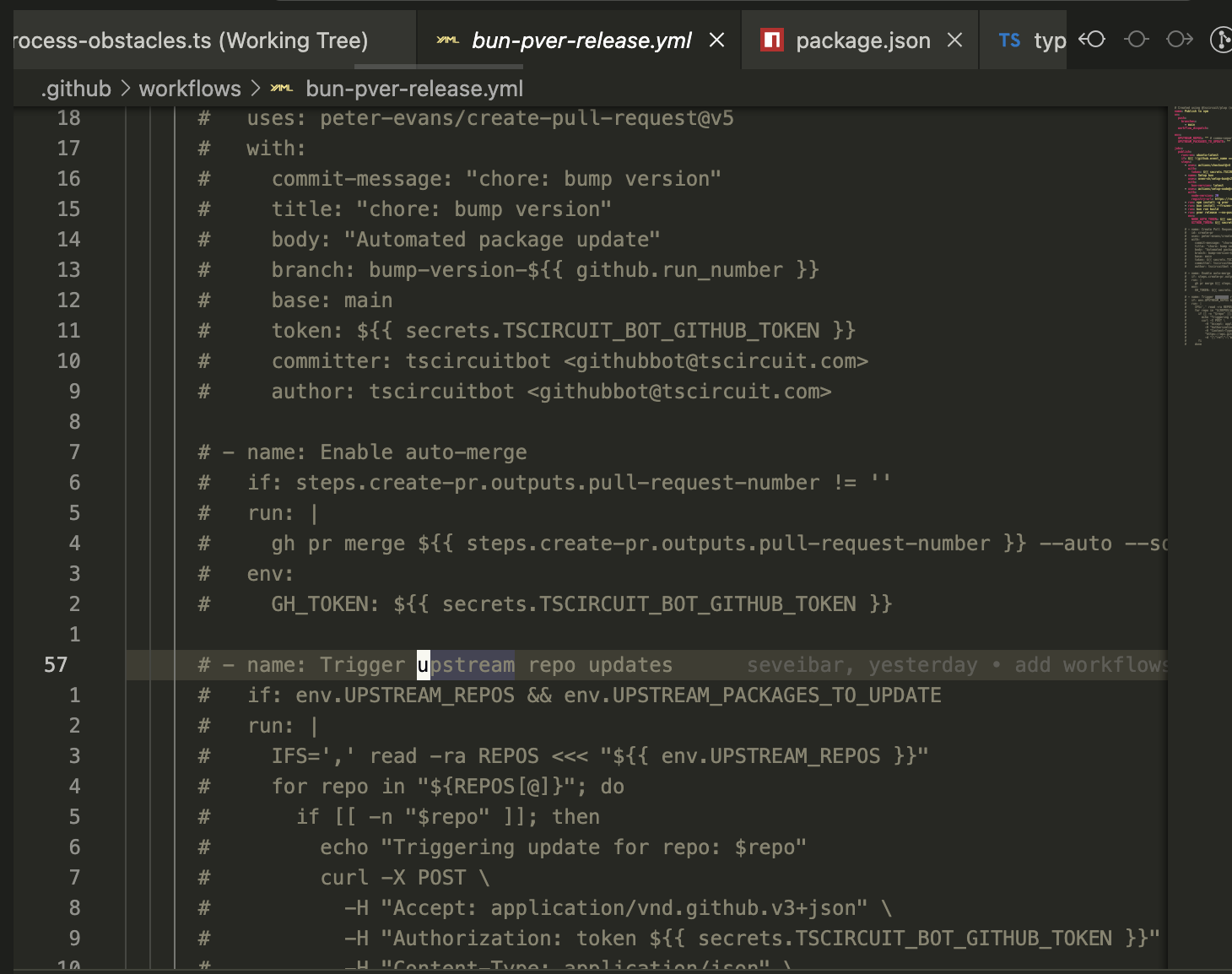Click line number 57 in the gutter

point(56,664)
